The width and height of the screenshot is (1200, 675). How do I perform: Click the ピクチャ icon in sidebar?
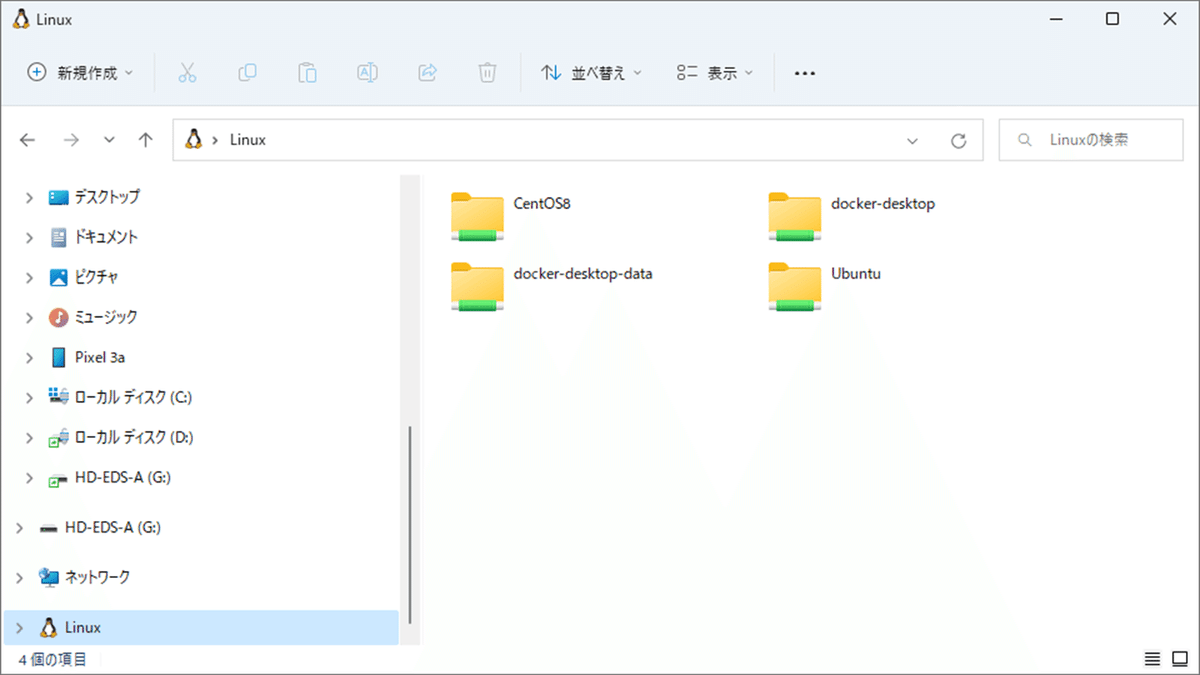[x=59, y=277]
